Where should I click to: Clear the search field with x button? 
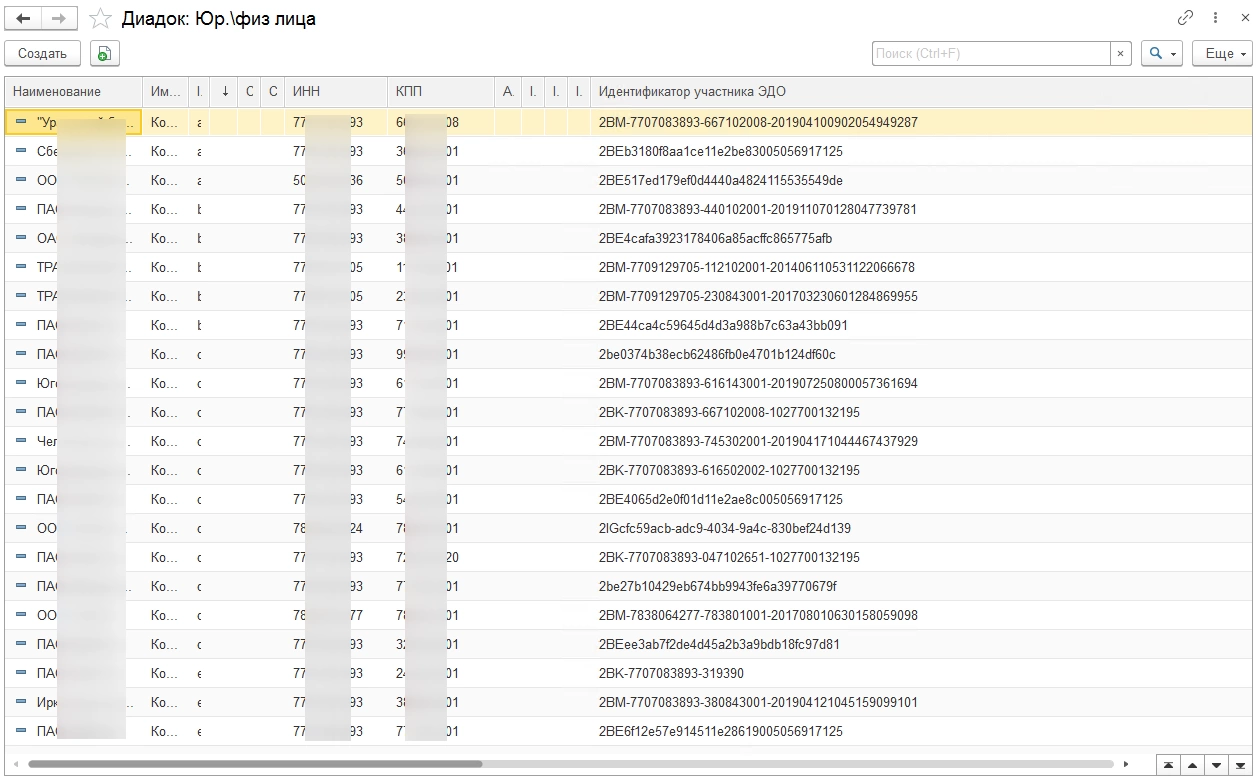(x=1121, y=54)
